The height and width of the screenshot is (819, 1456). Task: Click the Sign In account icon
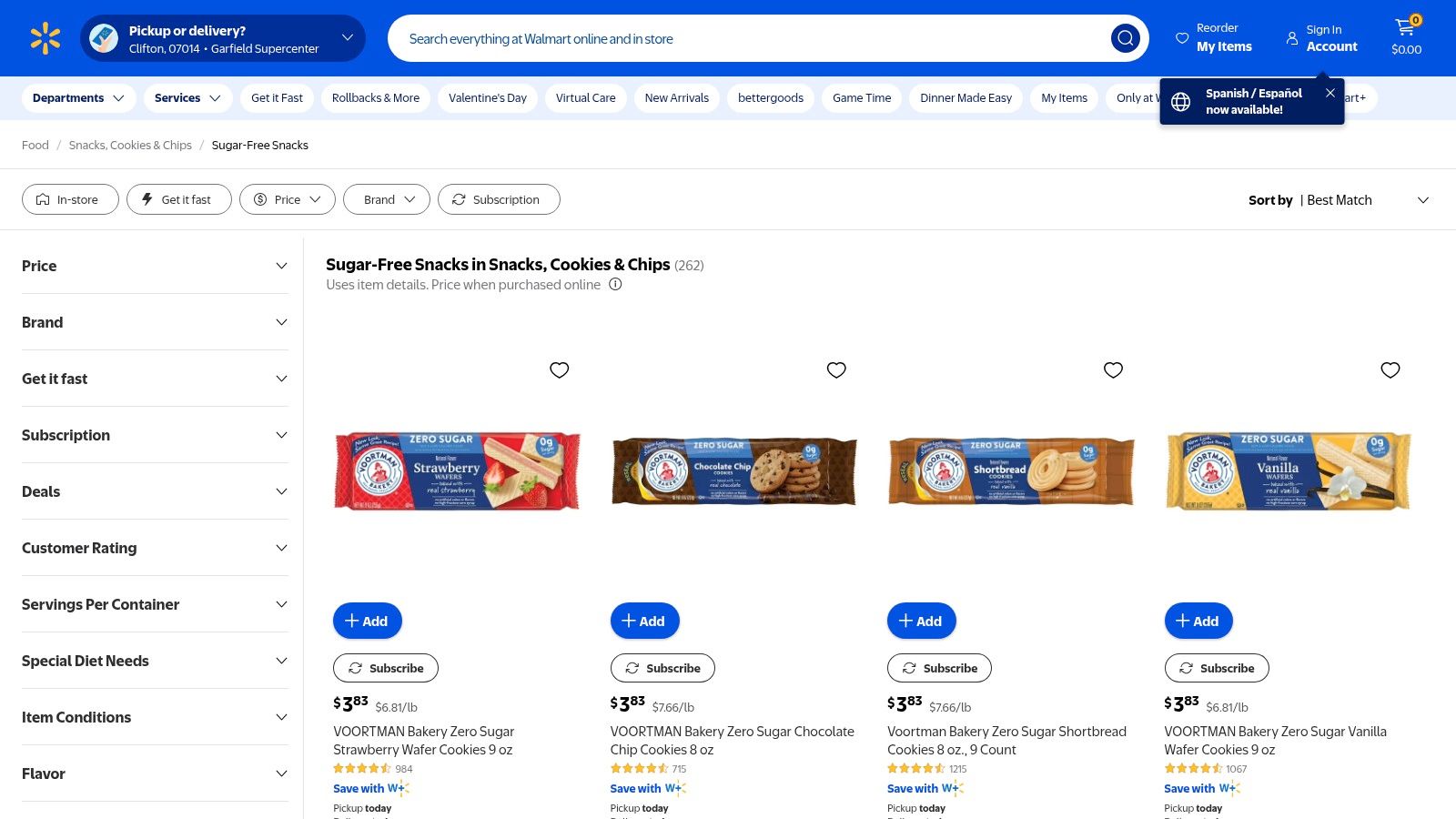coord(1292,38)
